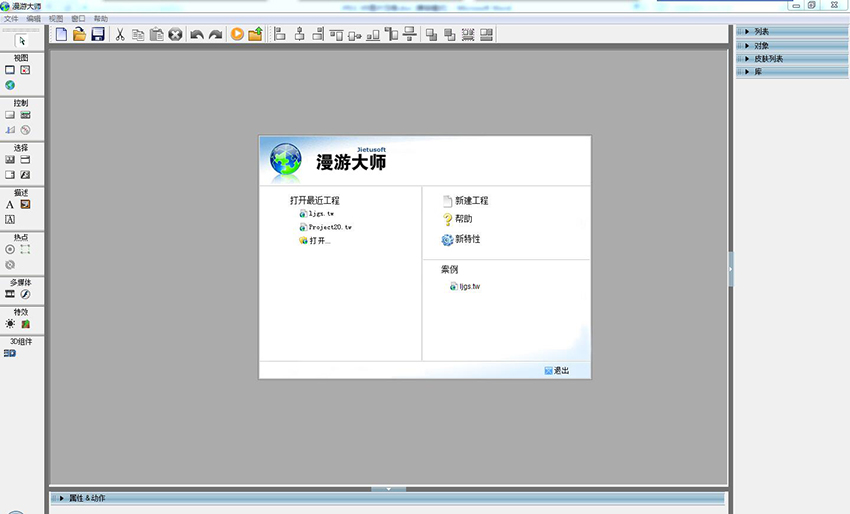Click the 退出 button in welcome dialog
This screenshot has height=514, width=850.
(560, 371)
